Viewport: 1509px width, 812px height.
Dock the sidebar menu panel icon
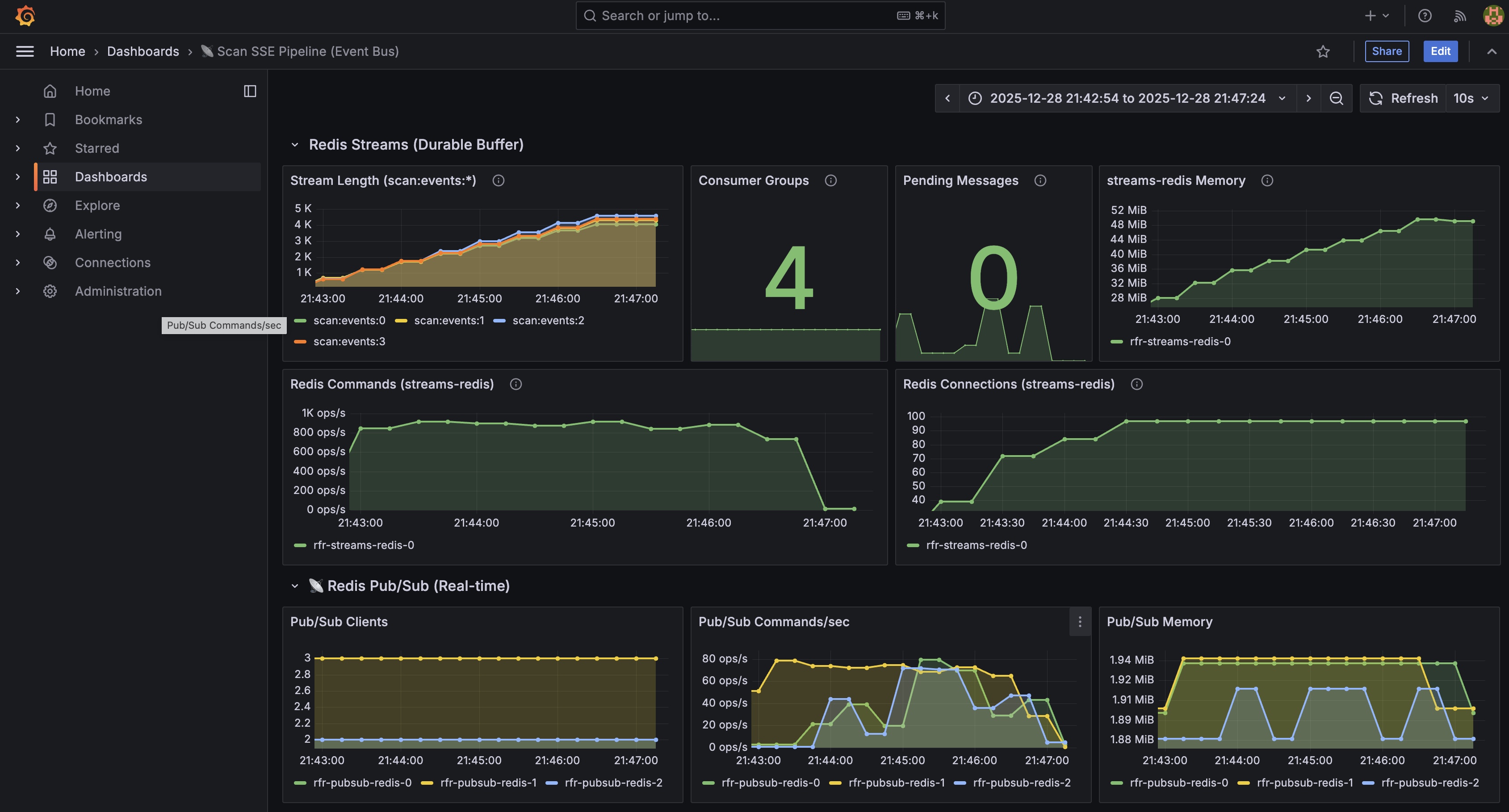250,92
